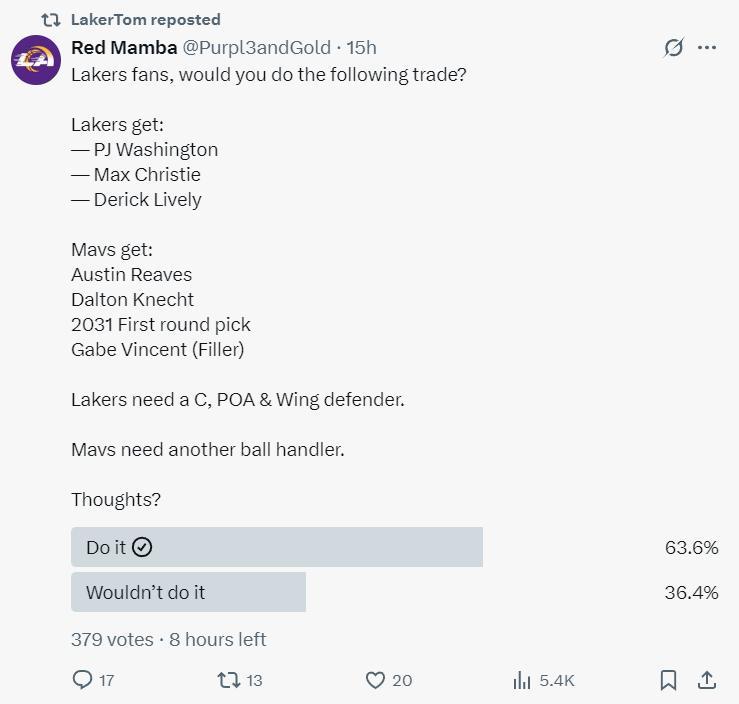Select the "Do it" poll option
Screen dimensions: 739x704
[277, 547]
